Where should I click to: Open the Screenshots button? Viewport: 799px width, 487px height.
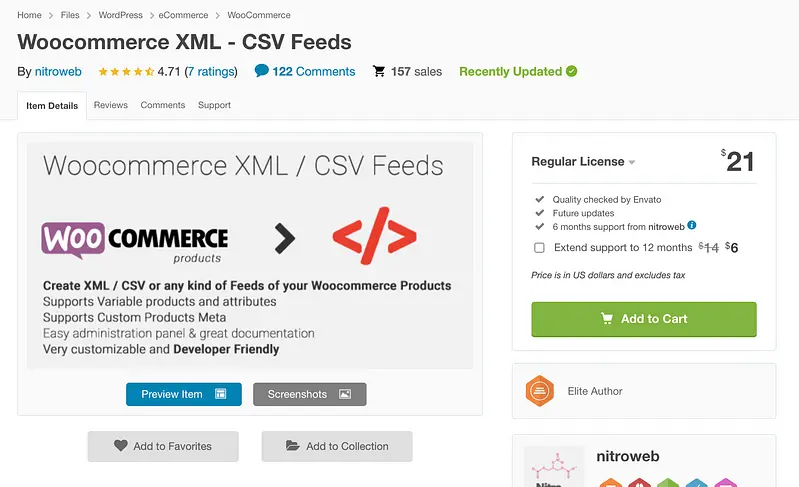pos(310,394)
